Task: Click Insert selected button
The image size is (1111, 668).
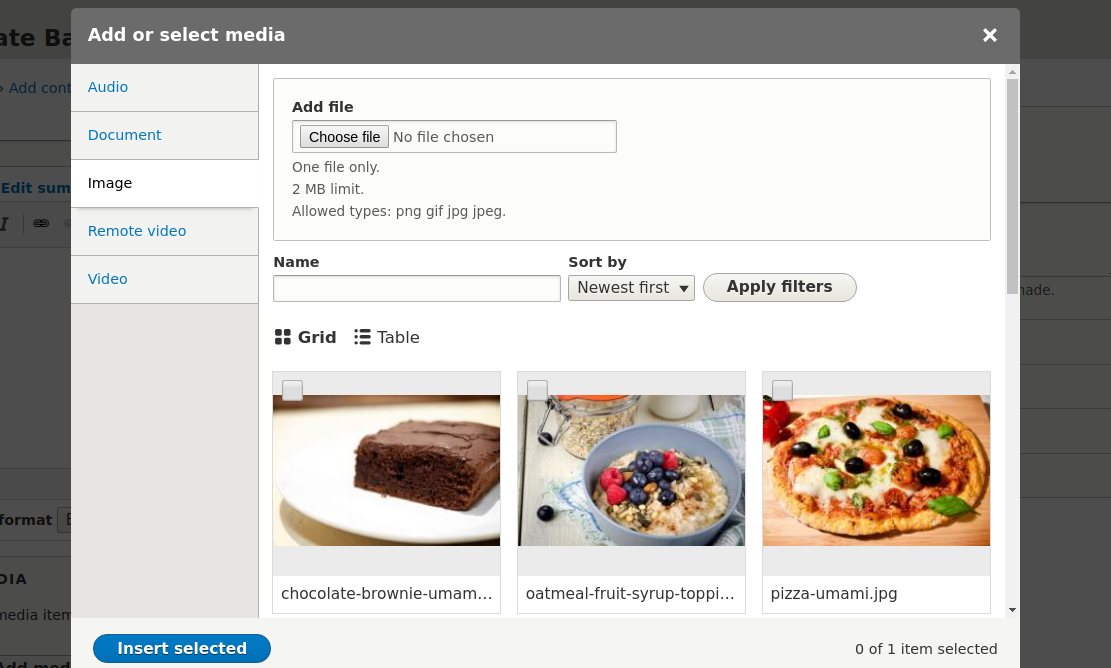Action: coord(182,648)
